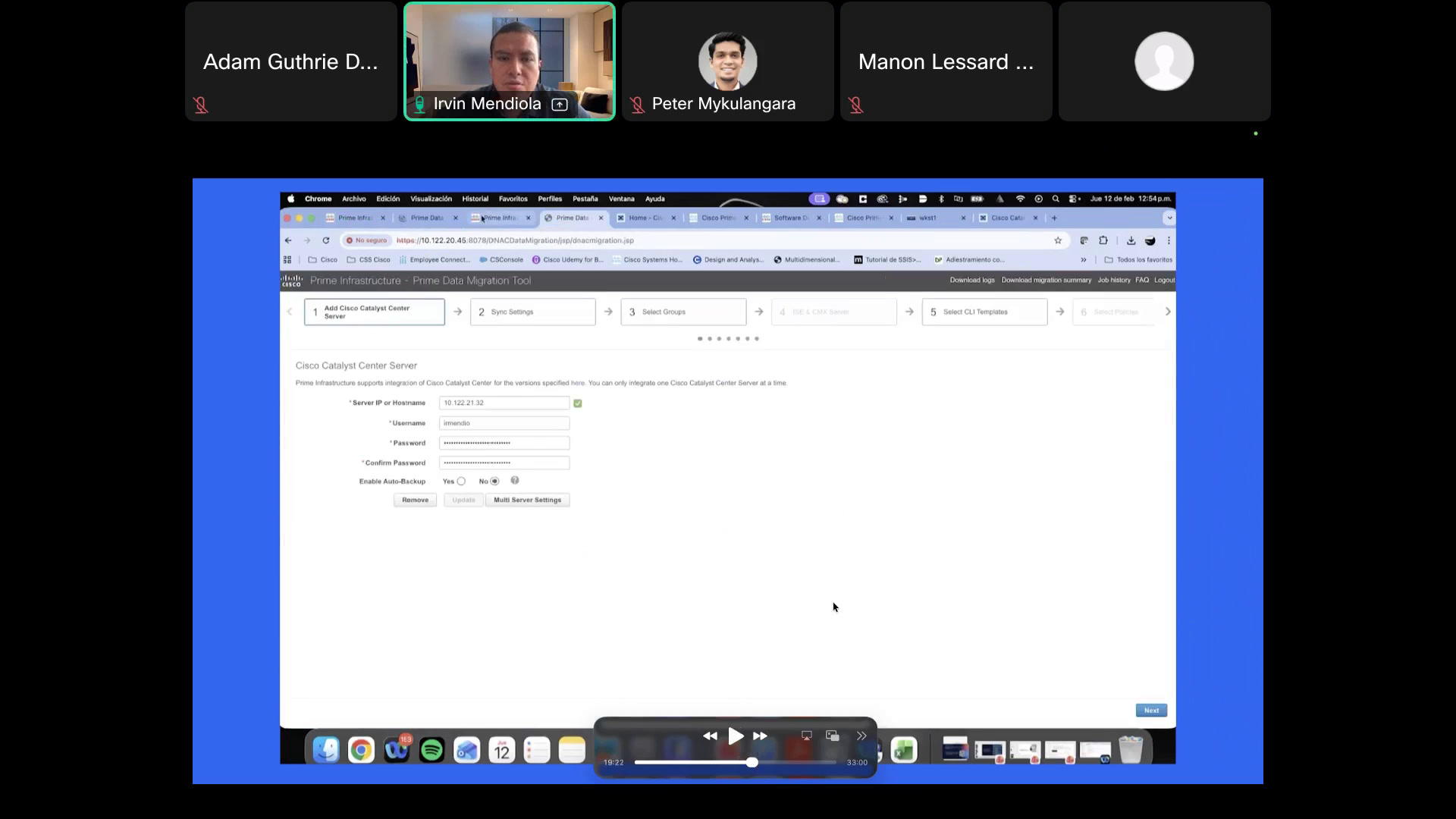The width and height of the screenshot is (1456, 819).
Task: Open the Historial menu in Chrome
Action: click(475, 199)
